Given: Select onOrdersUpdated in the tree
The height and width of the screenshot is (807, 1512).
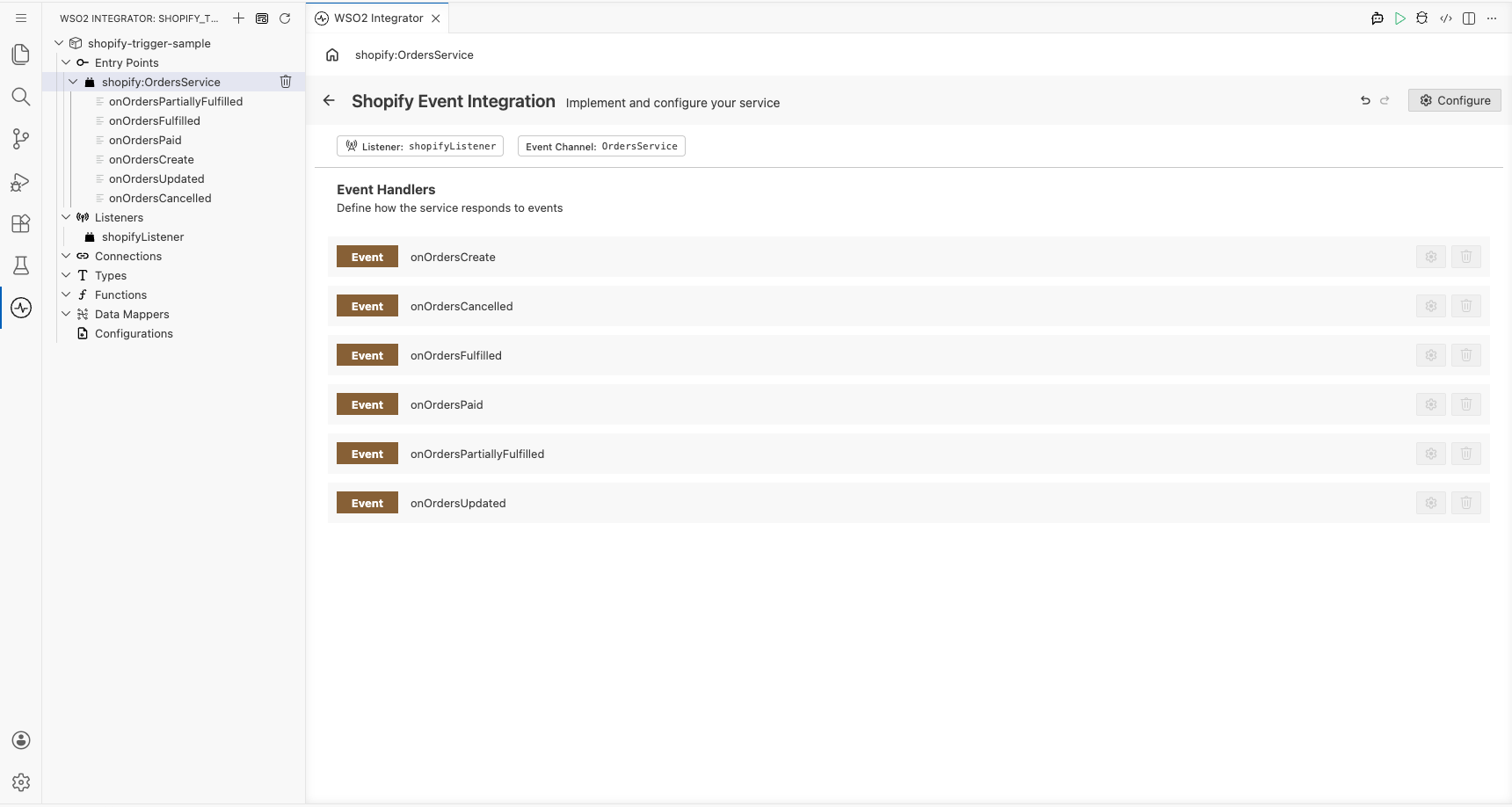Looking at the screenshot, I should point(156,178).
